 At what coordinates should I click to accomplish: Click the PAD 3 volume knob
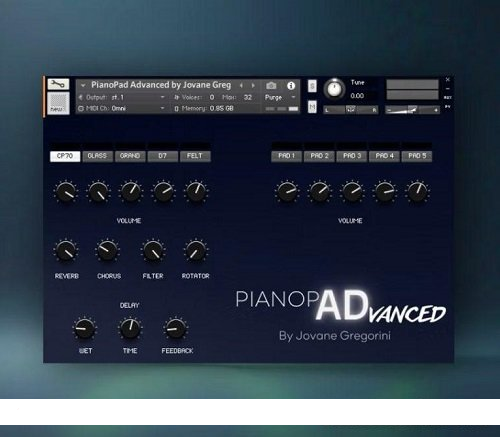tap(352, 192)
